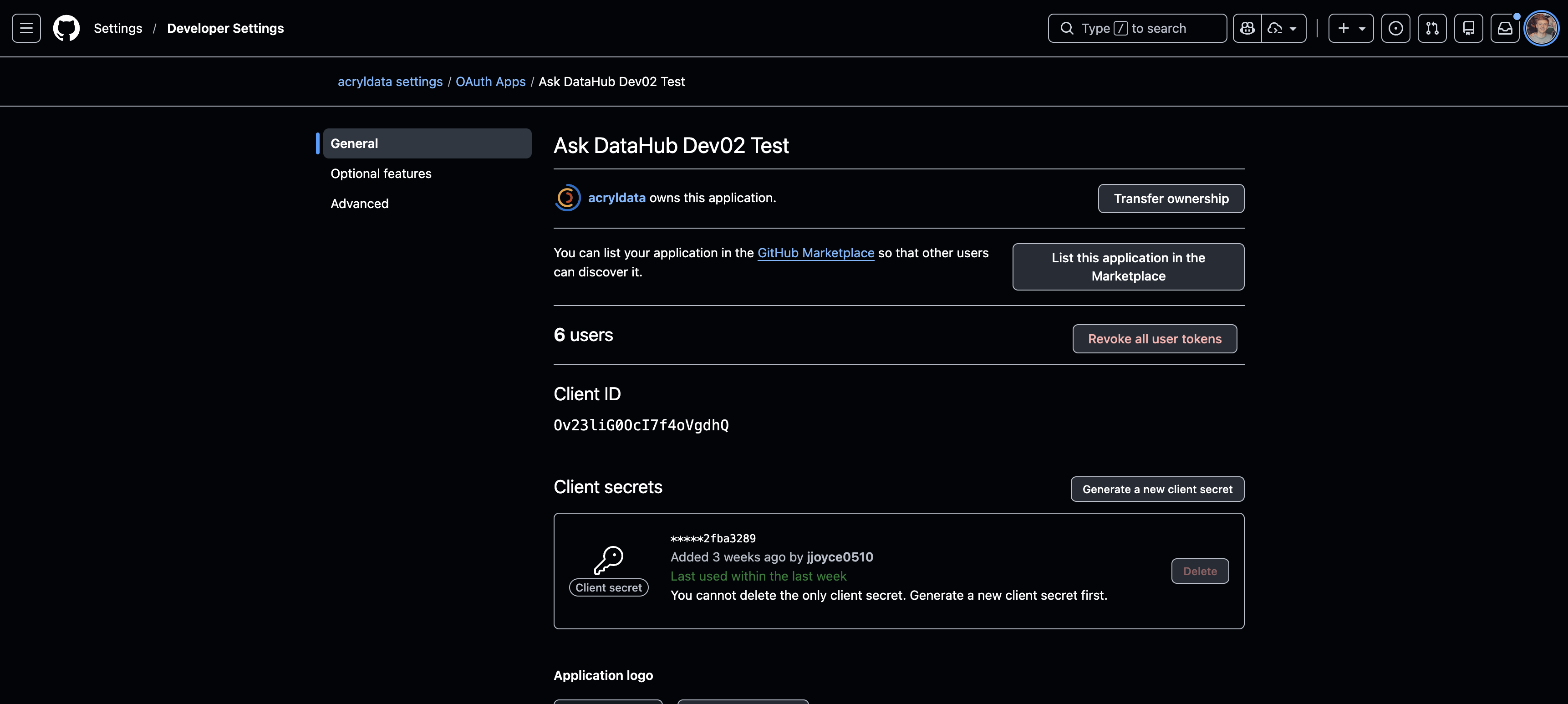1568x704 pixels.
Task: Click the user profile avatar
Action: (x=1541, y=29)
